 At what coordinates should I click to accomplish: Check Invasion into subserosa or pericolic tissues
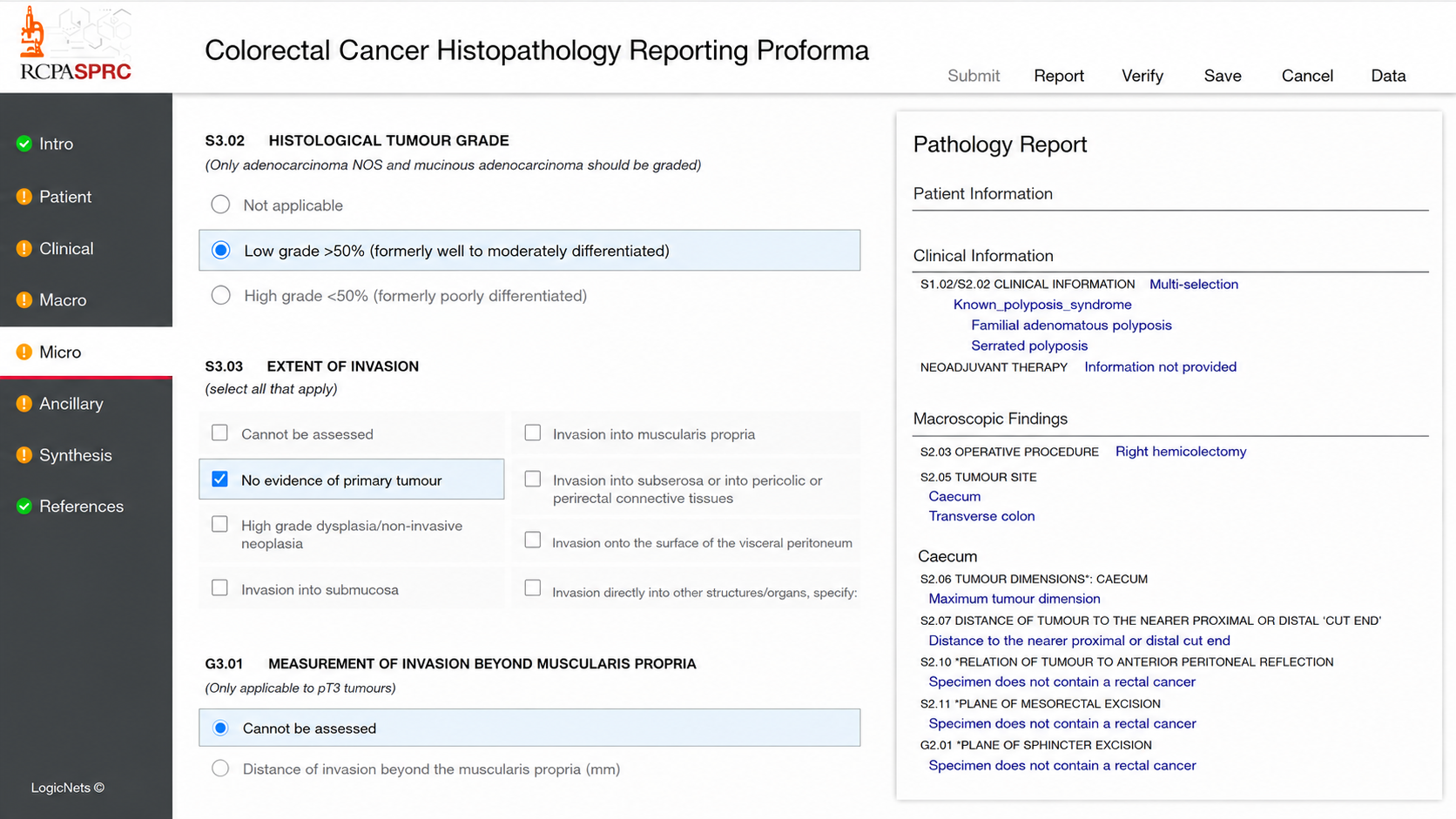click(x=533, y=479)
